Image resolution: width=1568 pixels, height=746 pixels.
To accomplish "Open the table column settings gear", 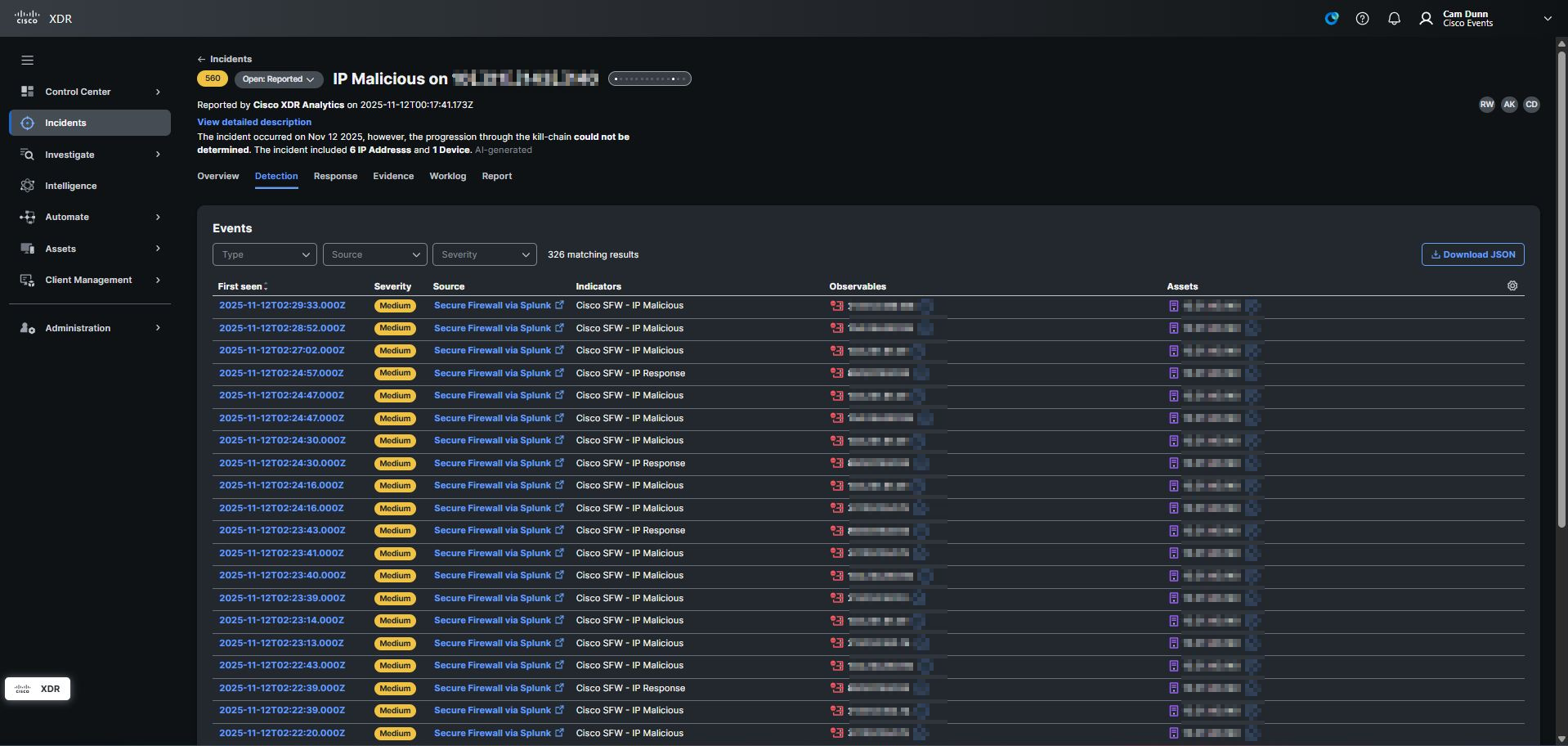I will click(1512, 286).
